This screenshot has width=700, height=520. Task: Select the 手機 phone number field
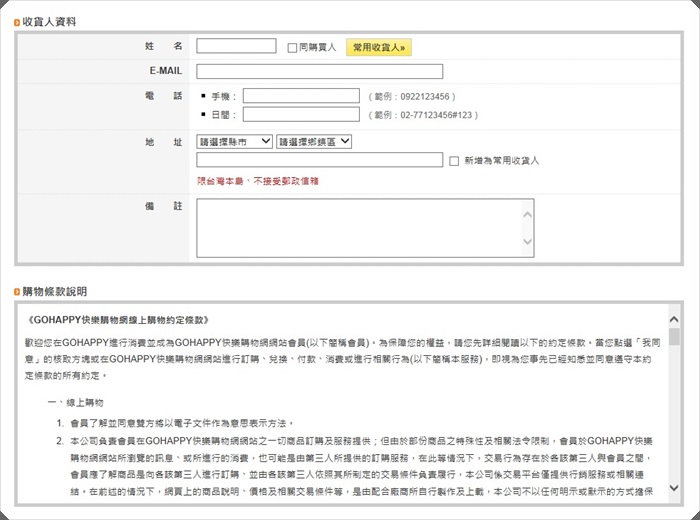300,96
